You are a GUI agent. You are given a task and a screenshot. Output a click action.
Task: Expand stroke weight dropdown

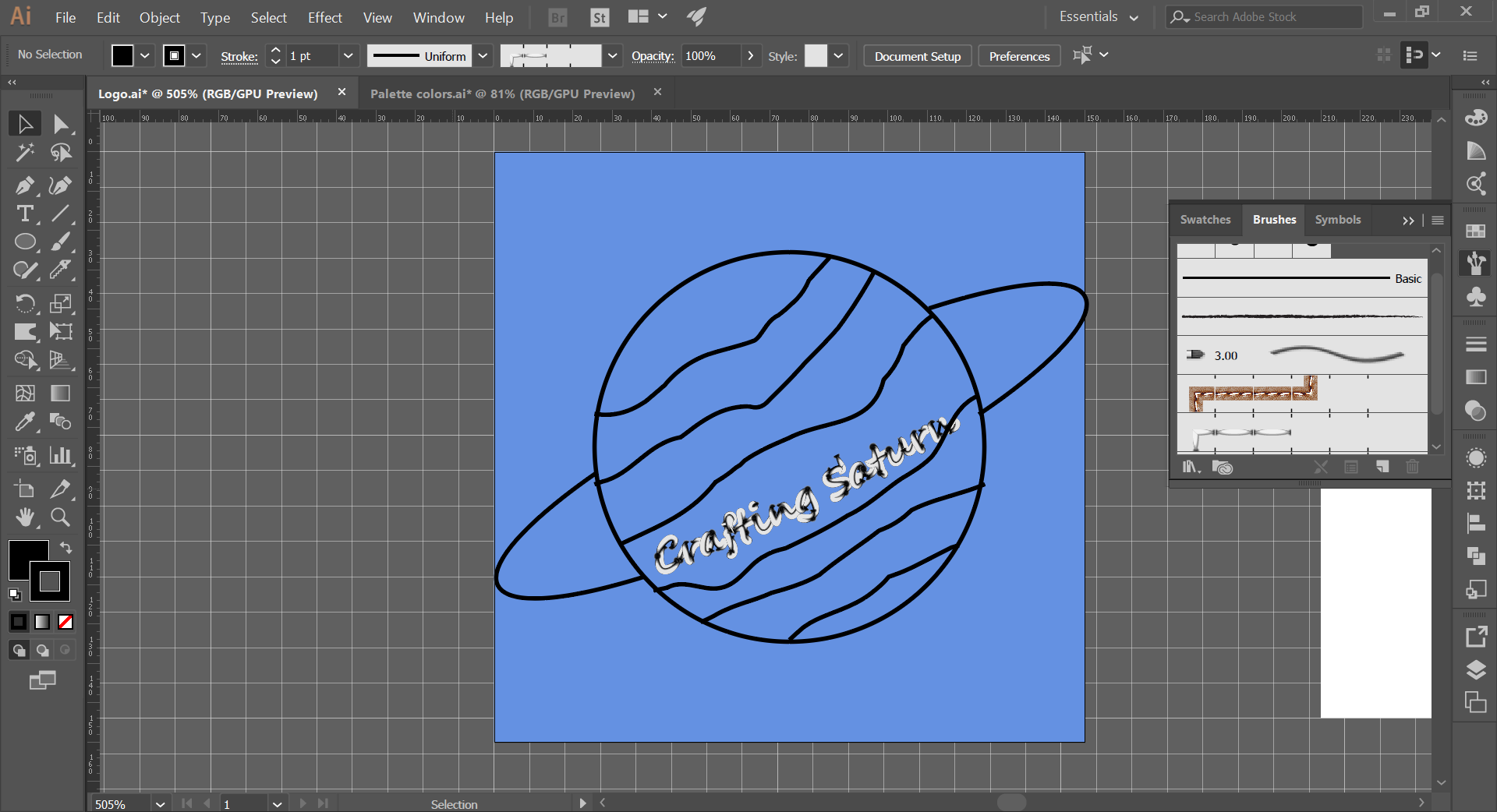point(349,56)
